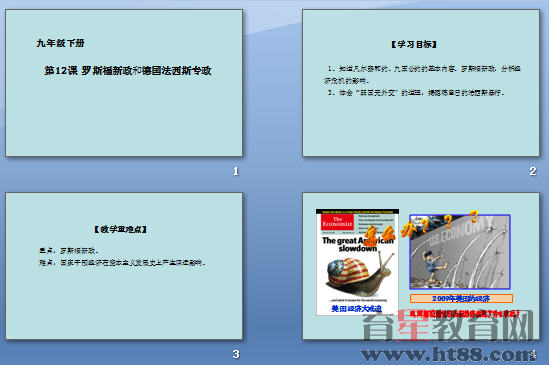Click the slide number 3 label

pos(236,354)
